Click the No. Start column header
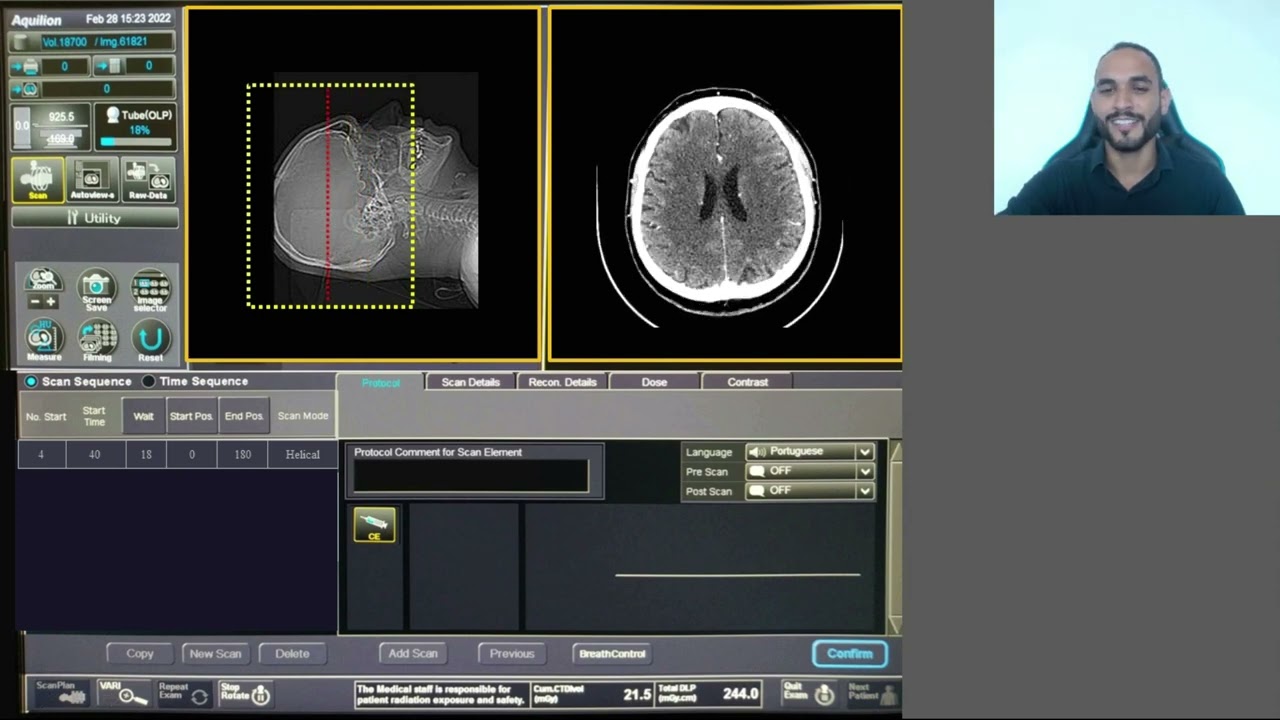This screenshot has width=1280, height=720. pos(46,416)
